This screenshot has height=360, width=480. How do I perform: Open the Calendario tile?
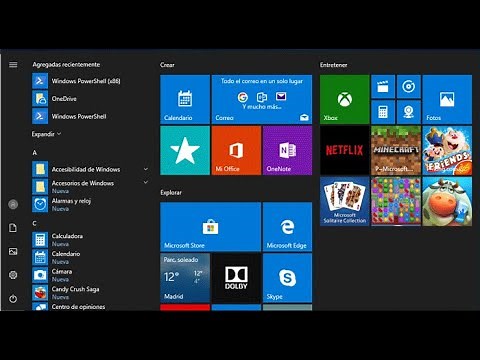click(185, 99)
